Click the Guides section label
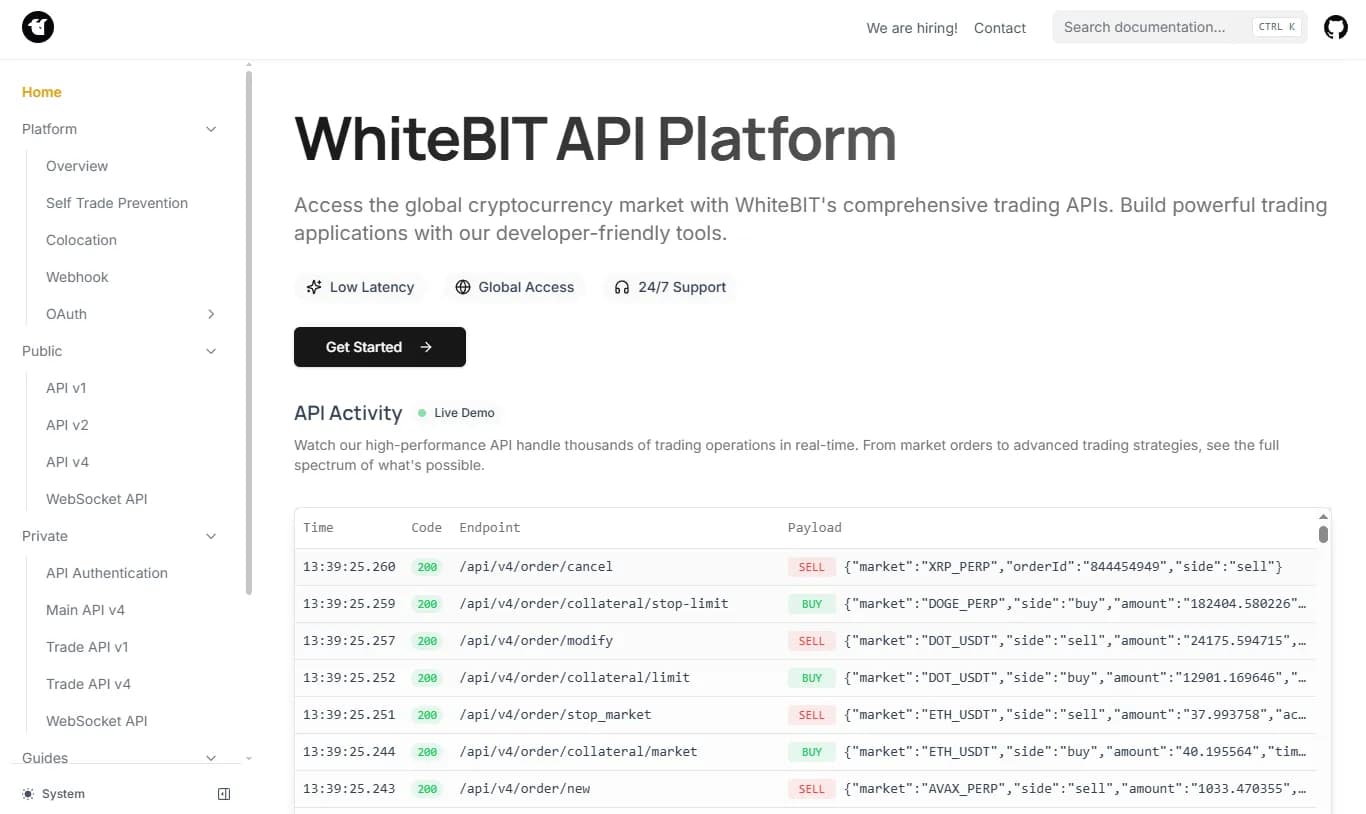Image resolution: width=1366 pixels, height=814 pixels. click(x=45, y=758)
